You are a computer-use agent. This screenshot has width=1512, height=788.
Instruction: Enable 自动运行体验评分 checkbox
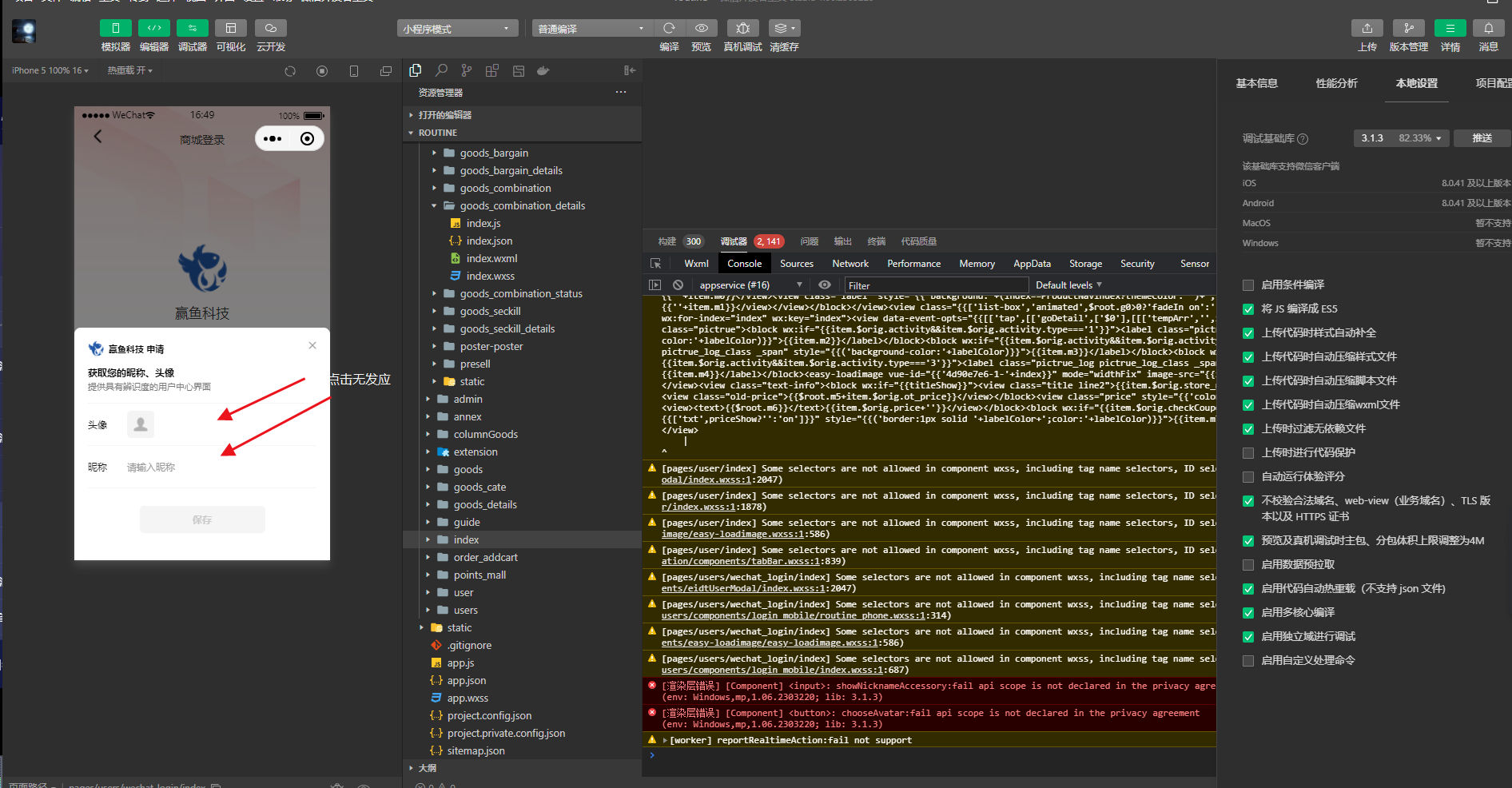coord(1248,477)
